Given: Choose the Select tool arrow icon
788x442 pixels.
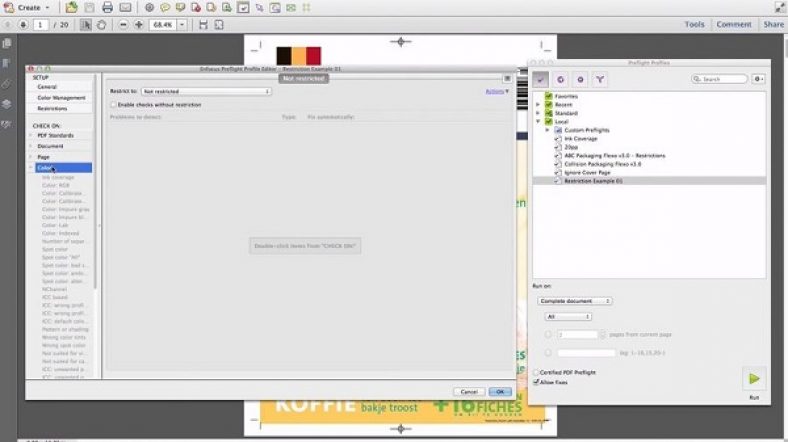Looking at the screenshot, I should 86,24.
